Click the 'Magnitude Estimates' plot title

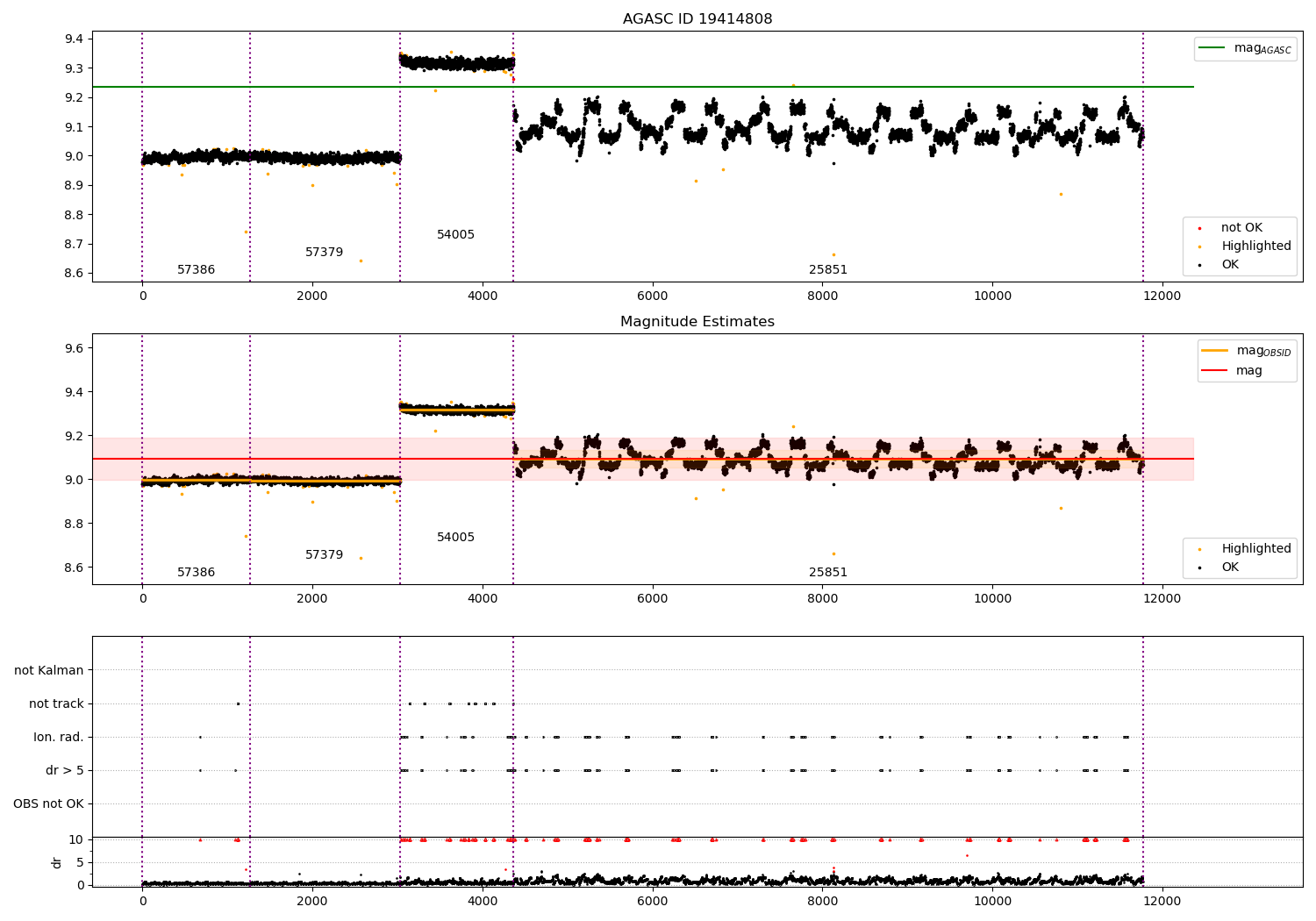coord(697,321)
